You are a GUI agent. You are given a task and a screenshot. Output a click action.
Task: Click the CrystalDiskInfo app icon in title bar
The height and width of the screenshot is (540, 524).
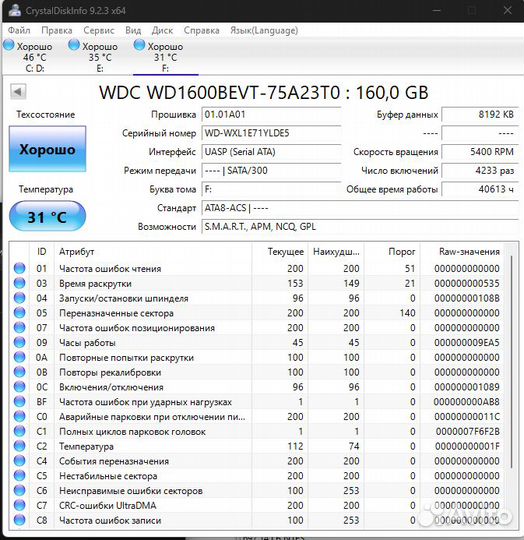tap(15, 10)
